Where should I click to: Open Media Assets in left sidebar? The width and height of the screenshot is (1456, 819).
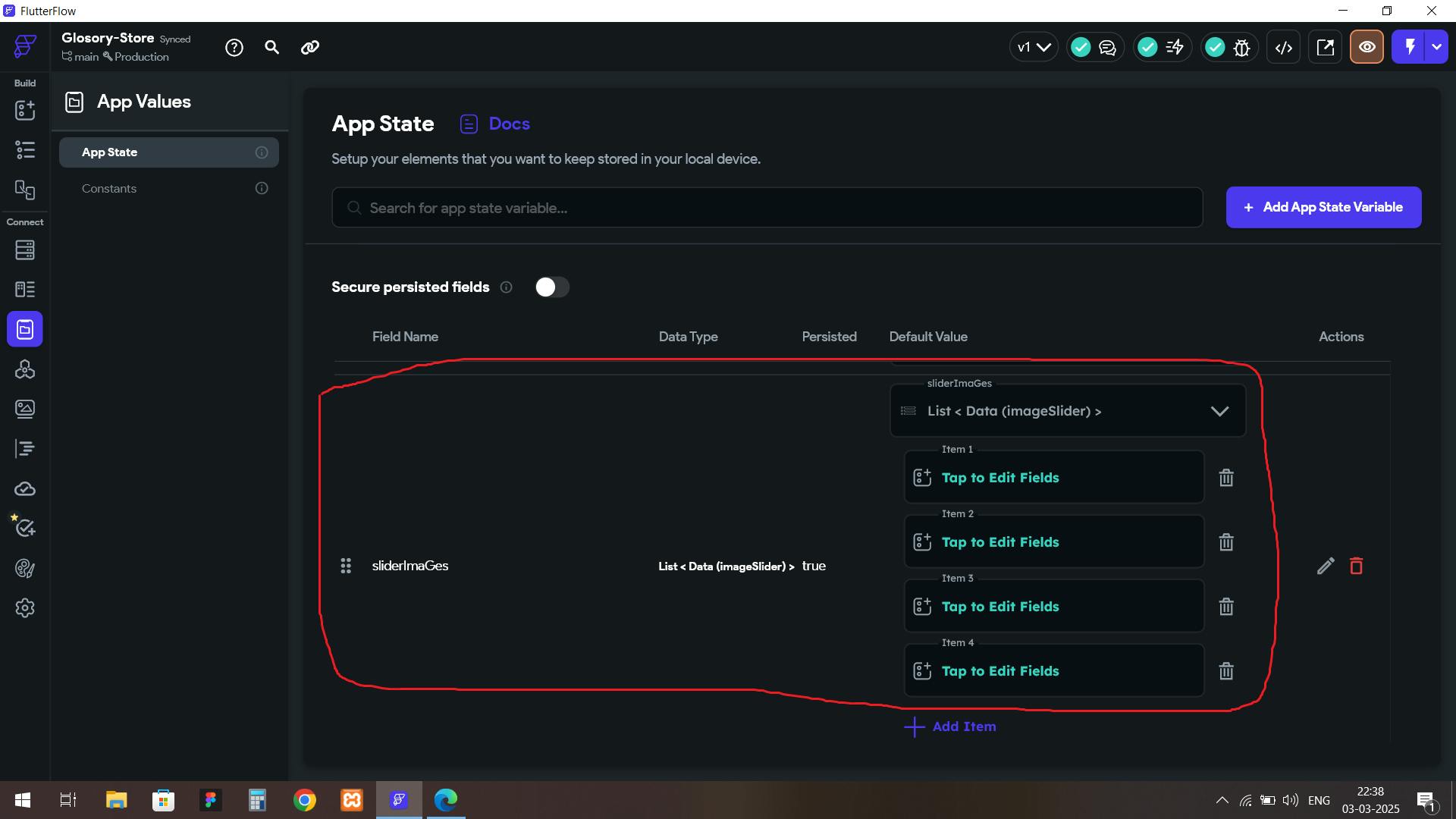point(25,409)
